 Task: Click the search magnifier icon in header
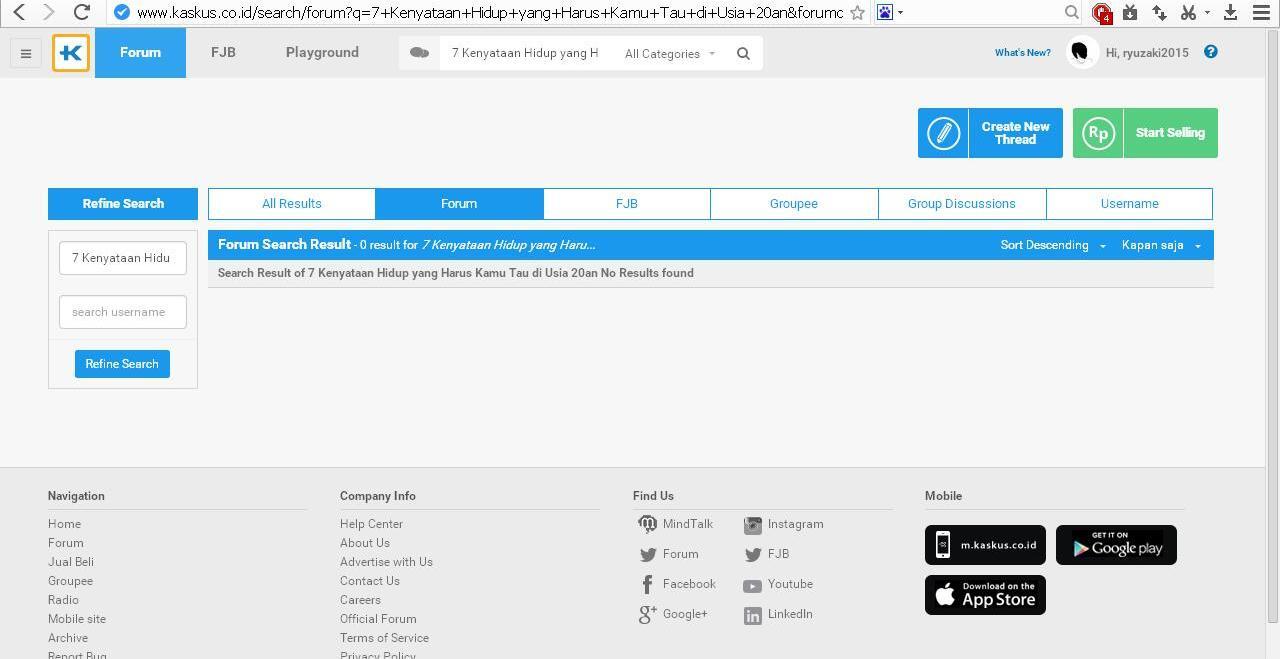point(743,54)
